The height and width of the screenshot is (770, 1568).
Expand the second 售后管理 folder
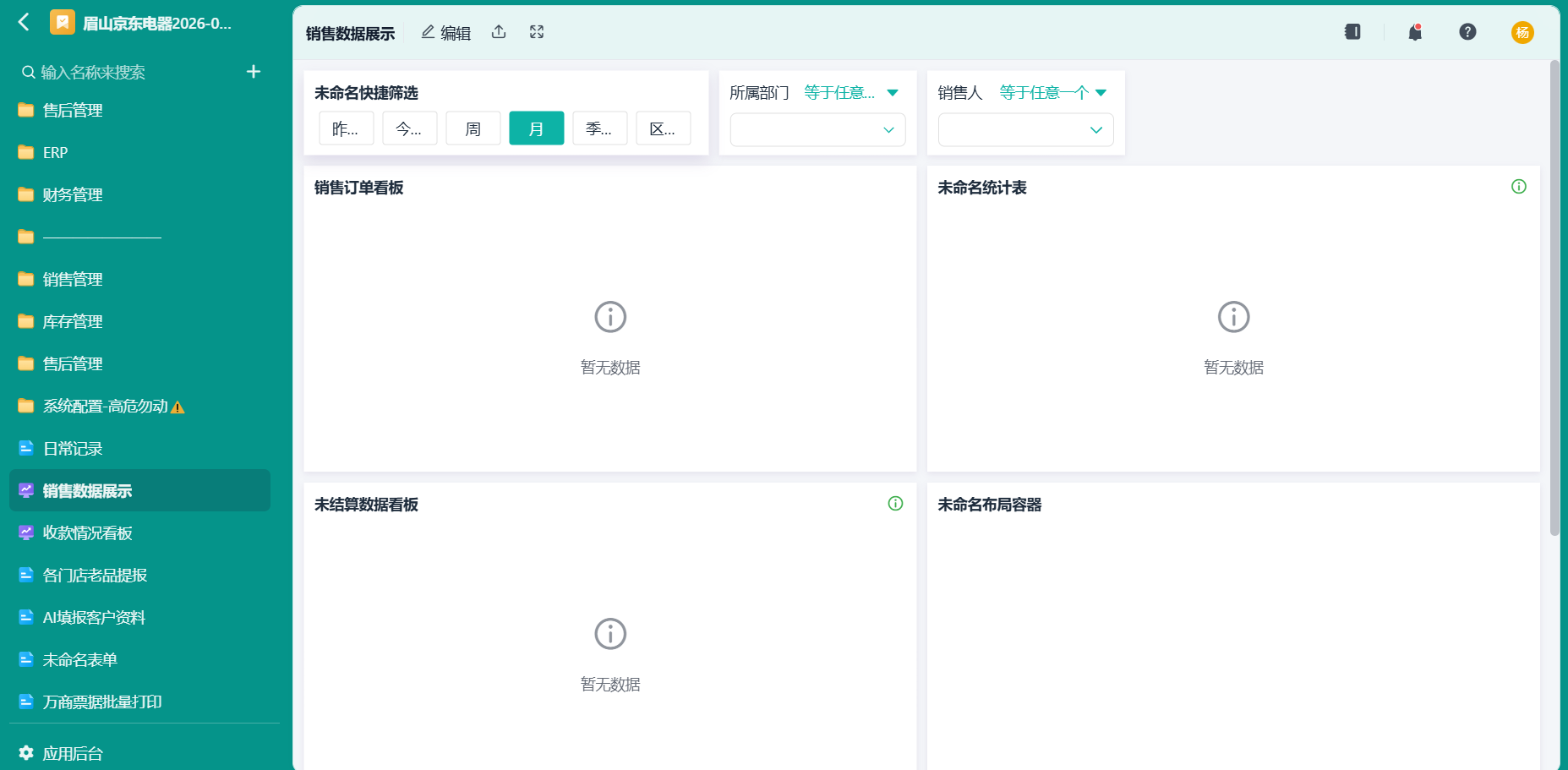[x=139, y=363]
